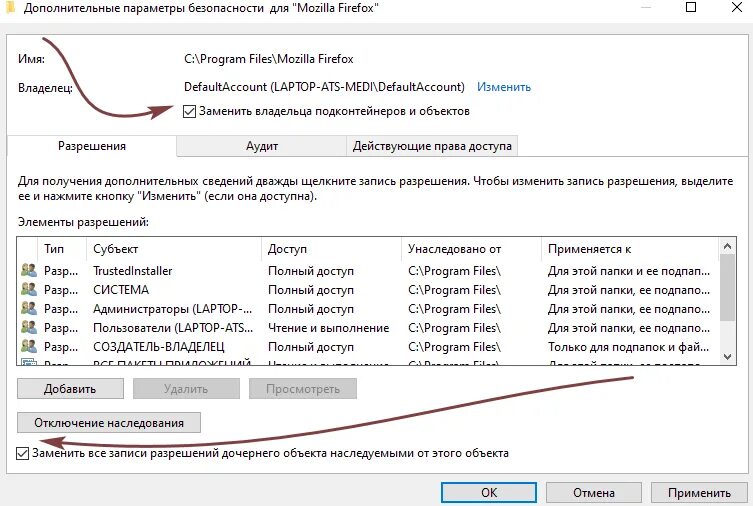Click 'Для этой папки и ее подпап...' cell for TrustedInstaller
753x506 pixels.
tap(628, 271)
